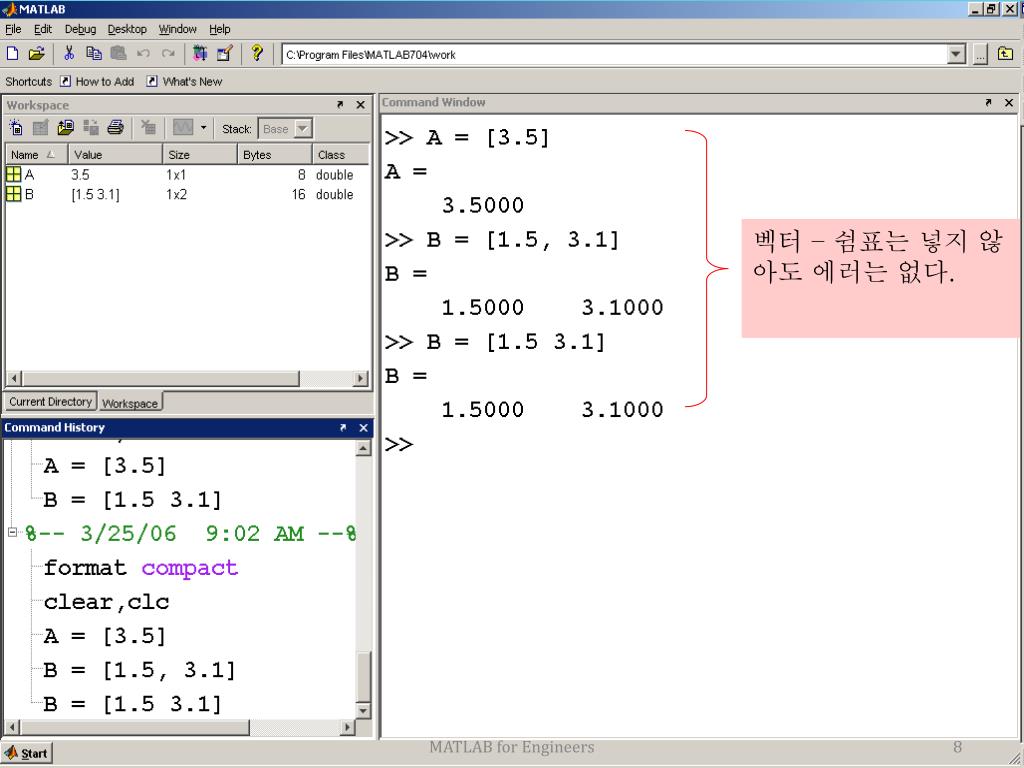Viewport: 1024px width, 768px height.
Task: Open MATLAB help with the question mark icon
Action: (257, 53)
